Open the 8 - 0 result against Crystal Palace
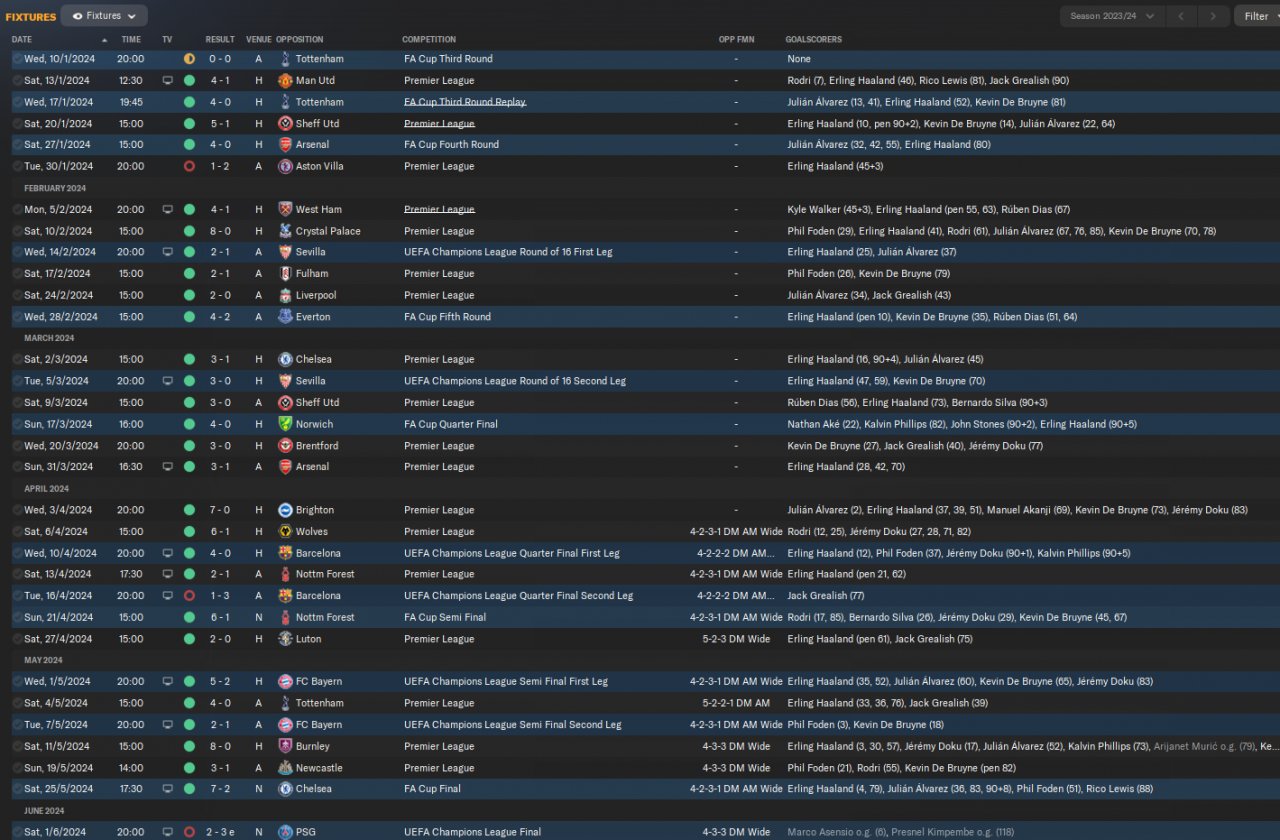This screenshot has width=1280, height=840. pyautogui.click(x=220, y=231)
